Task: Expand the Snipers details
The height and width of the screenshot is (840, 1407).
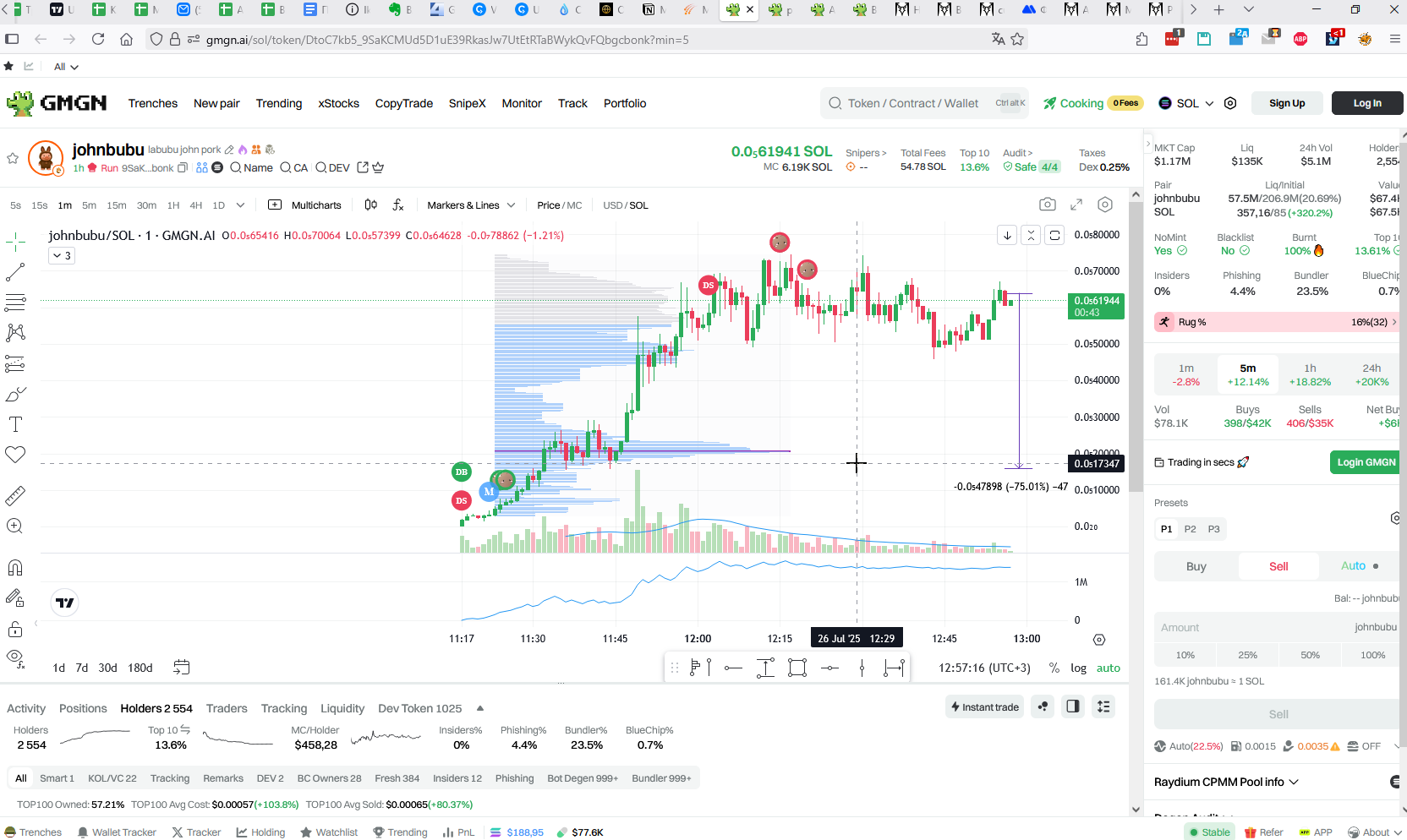Action: [x=866, y=153]
